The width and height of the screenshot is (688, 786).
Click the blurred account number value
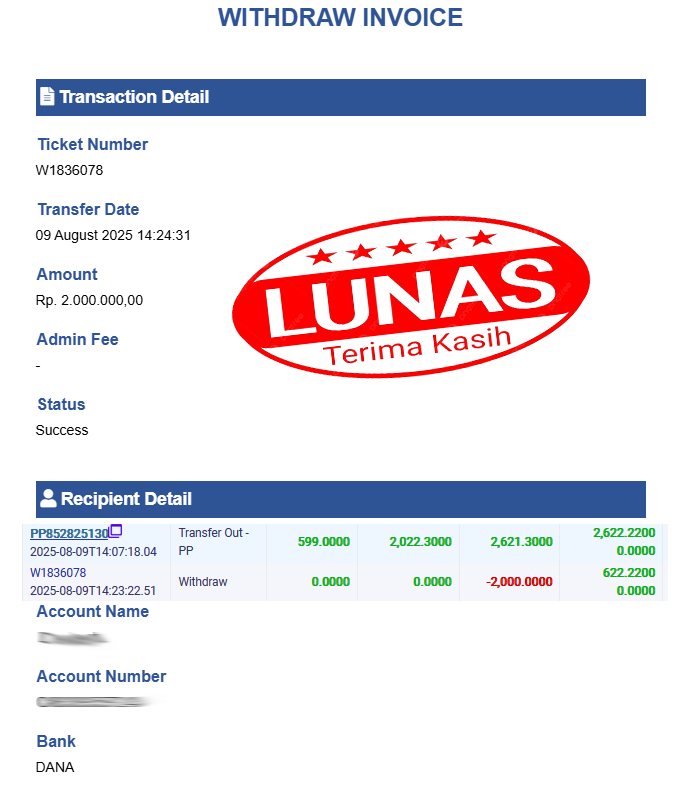click(x=94, y=702)
